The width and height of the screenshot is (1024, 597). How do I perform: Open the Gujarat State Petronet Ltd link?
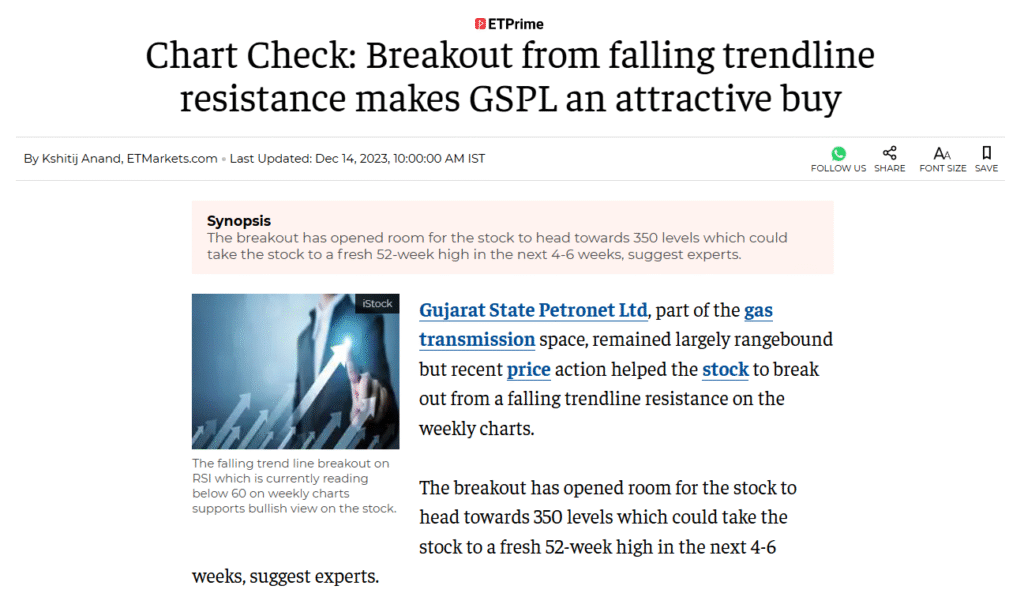point(533,310)
